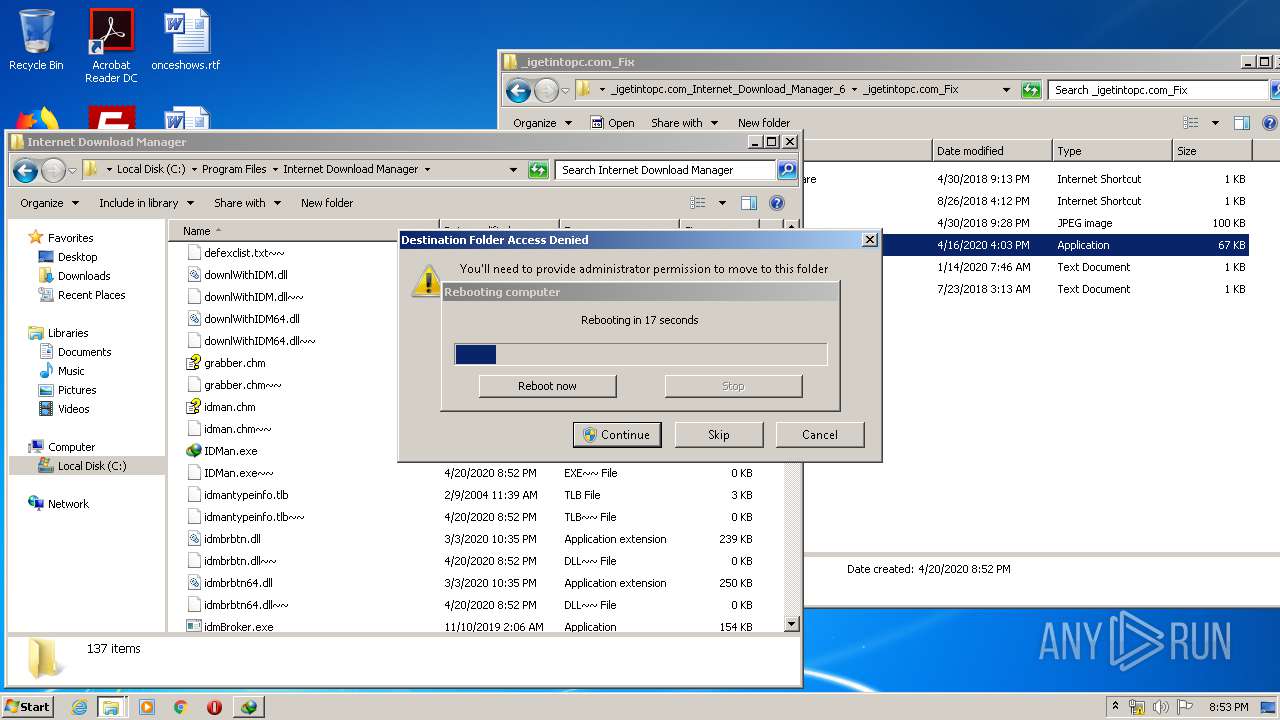
Task: Select Desktop under Favorites
Action: [x=77, y=257]
